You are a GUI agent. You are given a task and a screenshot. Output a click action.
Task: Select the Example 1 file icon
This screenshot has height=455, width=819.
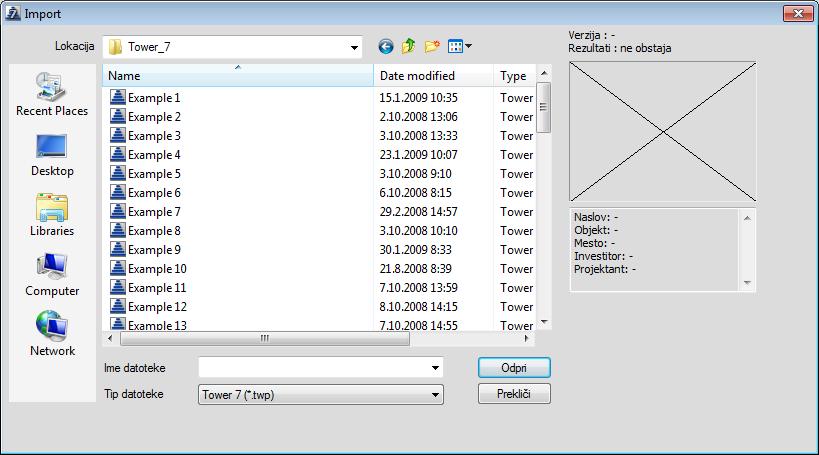pos(118,97)
